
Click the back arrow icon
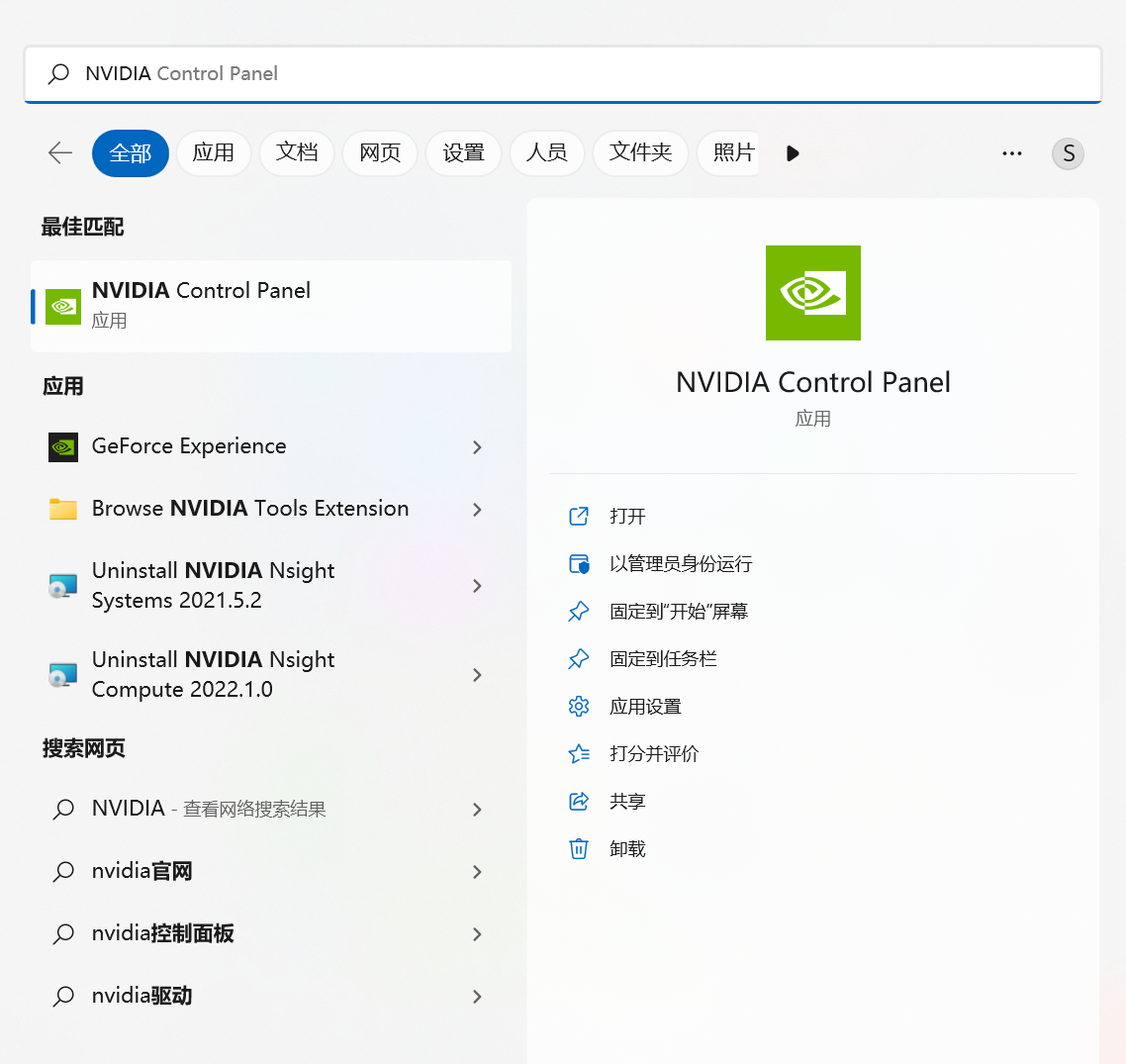pos(60,153)
